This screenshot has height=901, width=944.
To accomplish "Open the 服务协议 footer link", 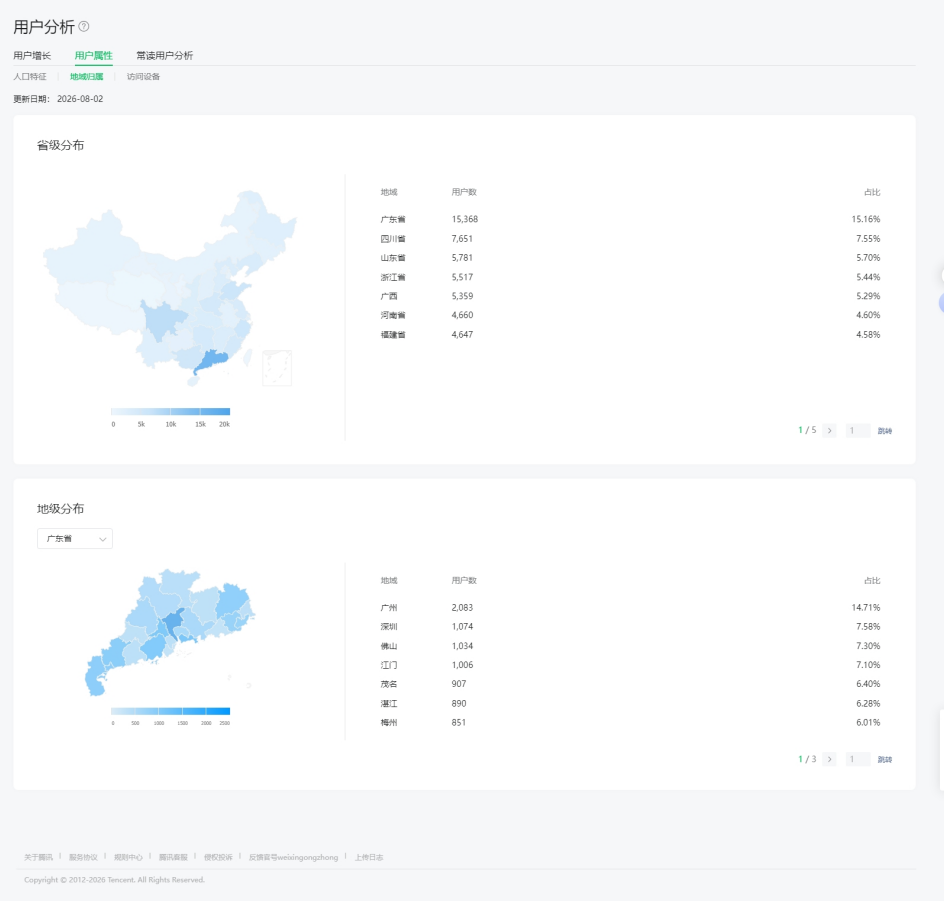I will point(83,857).
